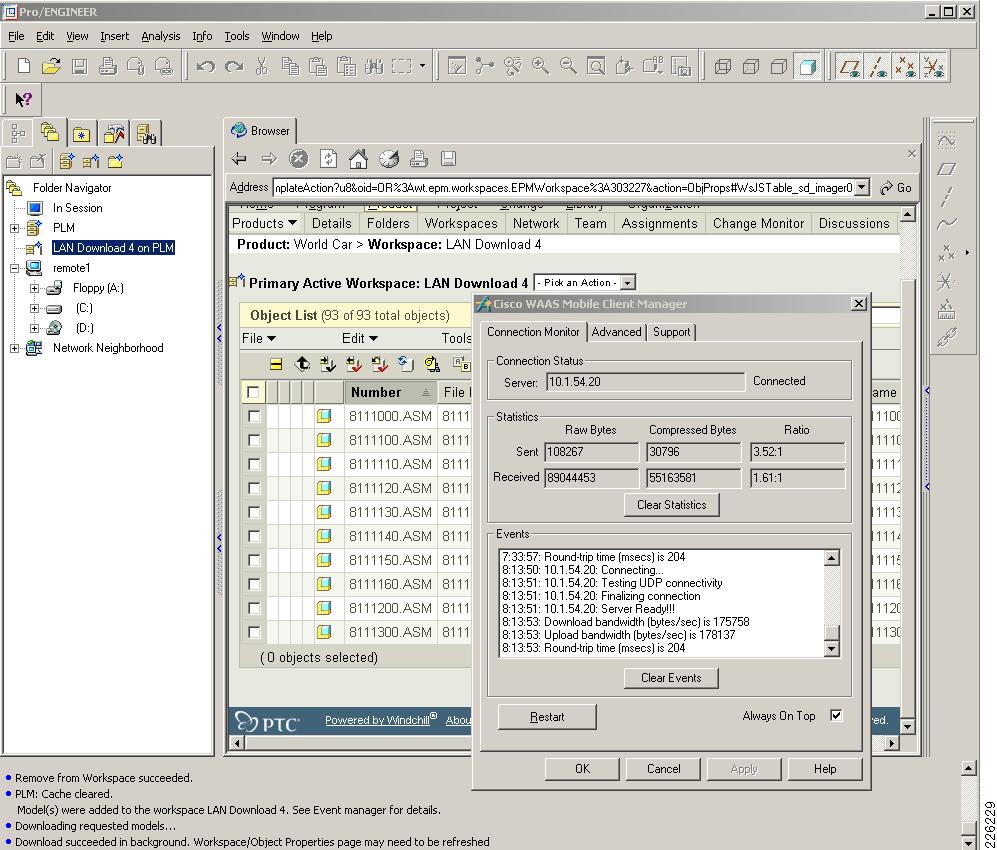Click the Go button beside Address bar

(897, 188)
